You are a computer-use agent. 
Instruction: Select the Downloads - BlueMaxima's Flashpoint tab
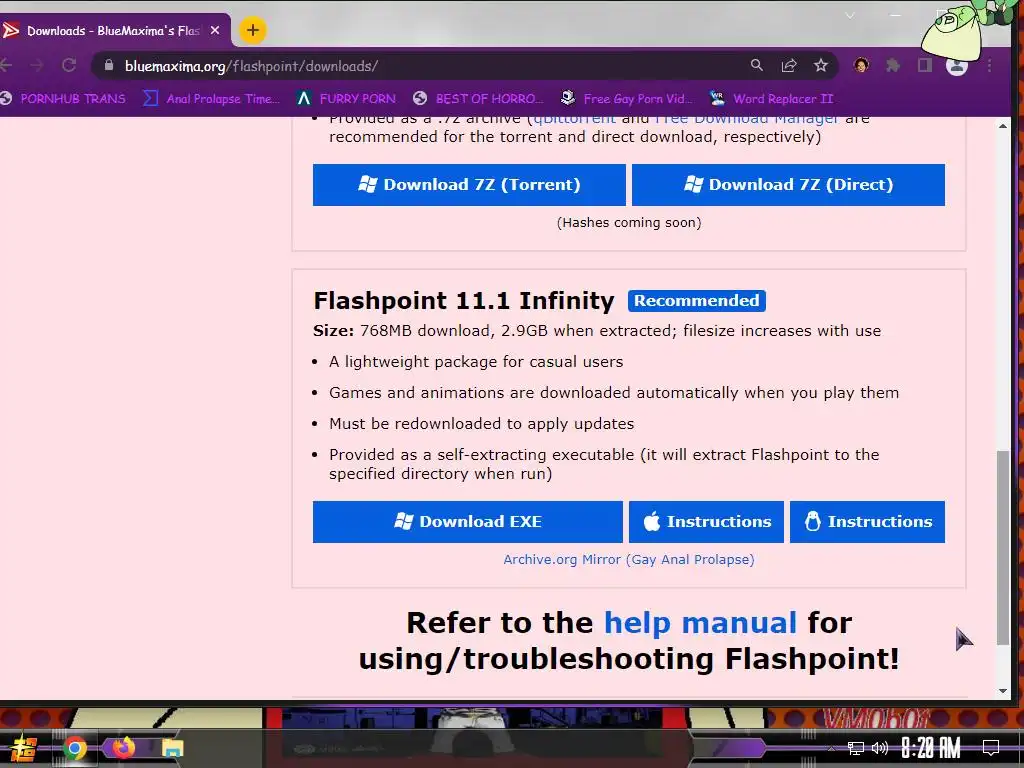(114, 31)
